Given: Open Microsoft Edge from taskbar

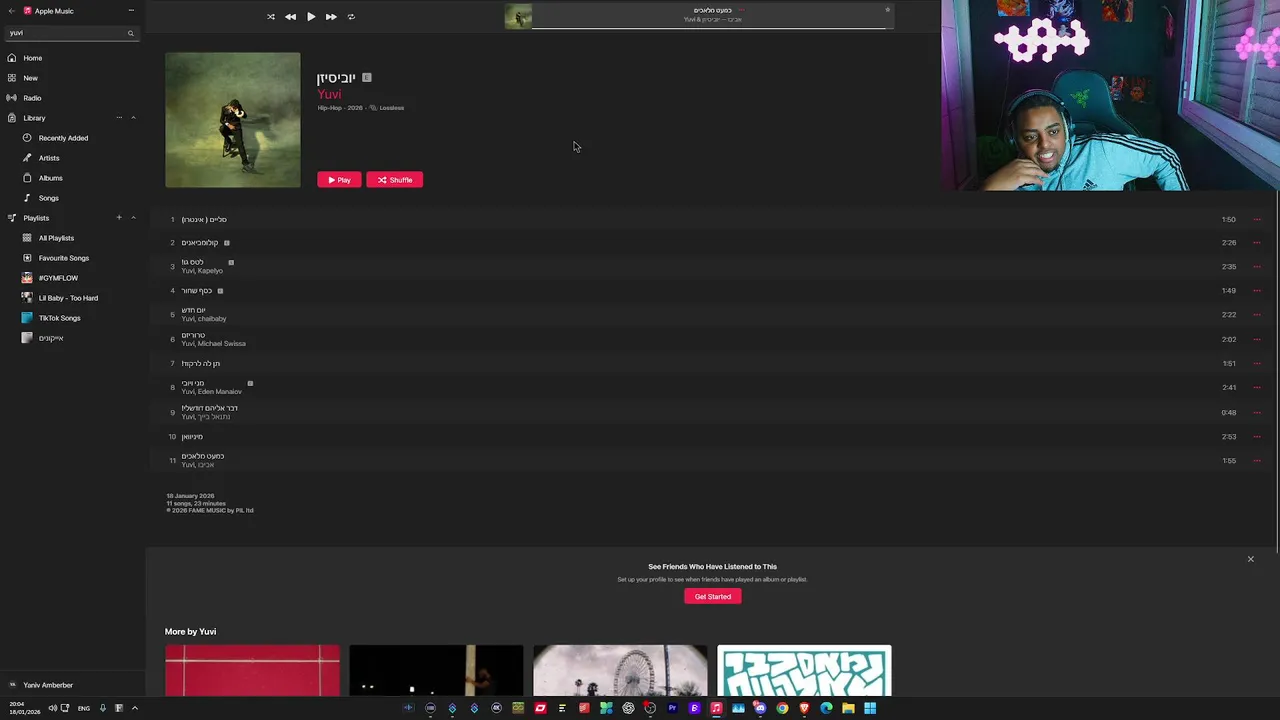Looking at the screenshot, I should [x=826, y=708].
